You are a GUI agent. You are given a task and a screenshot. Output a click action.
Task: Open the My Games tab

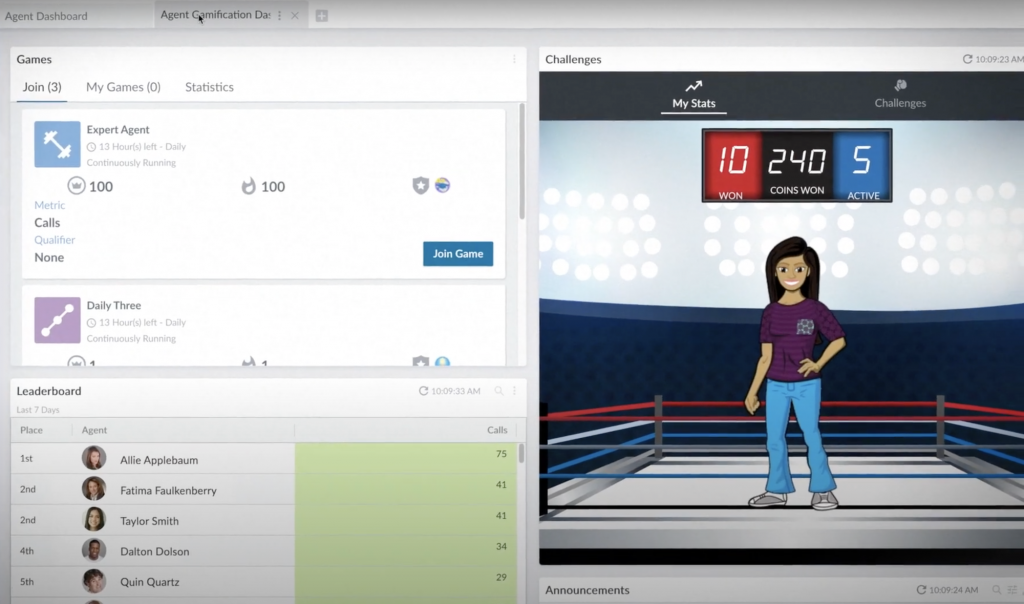[x=123, y=87]
